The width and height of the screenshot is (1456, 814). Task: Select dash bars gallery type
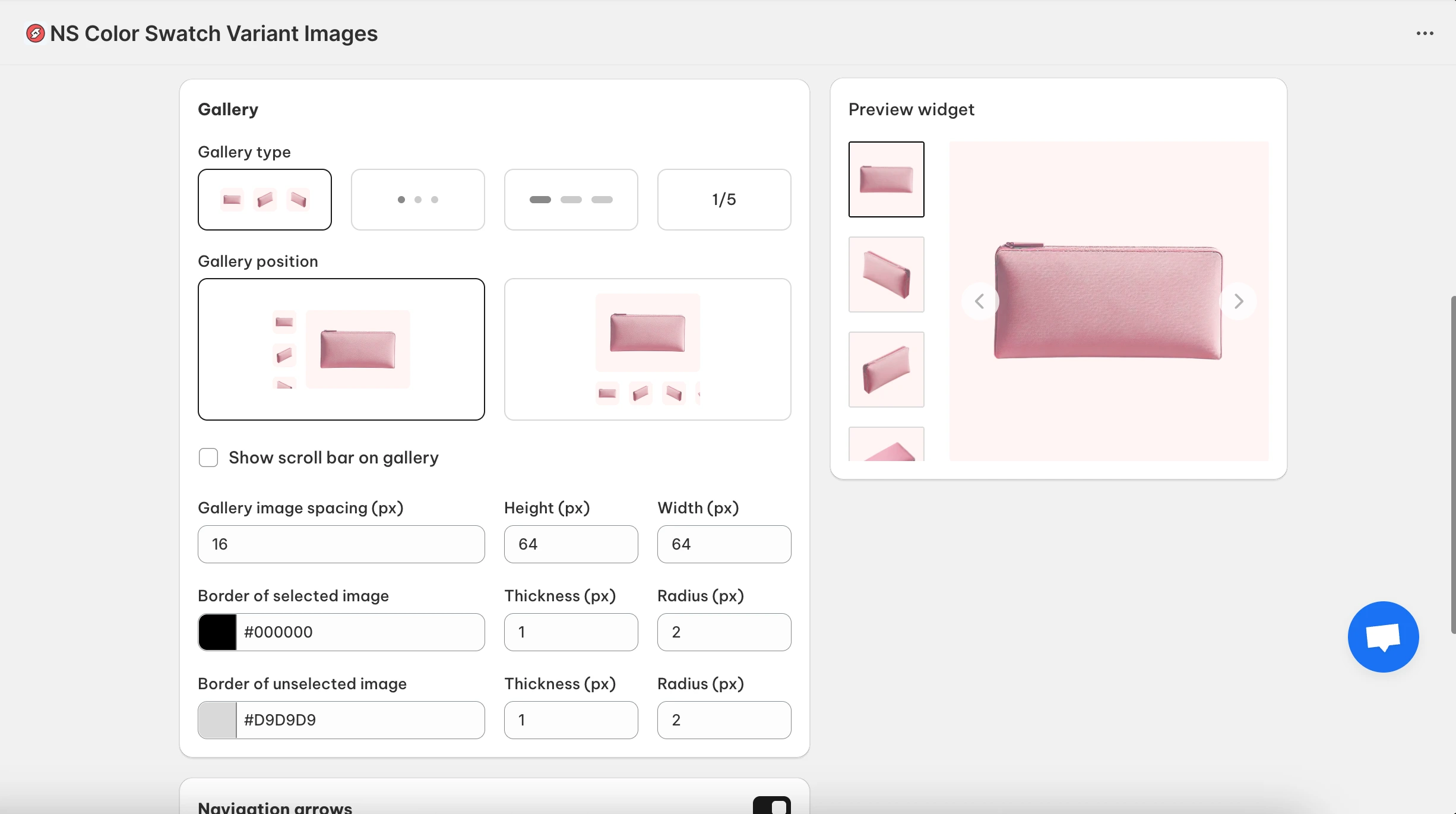pos(571,200)
